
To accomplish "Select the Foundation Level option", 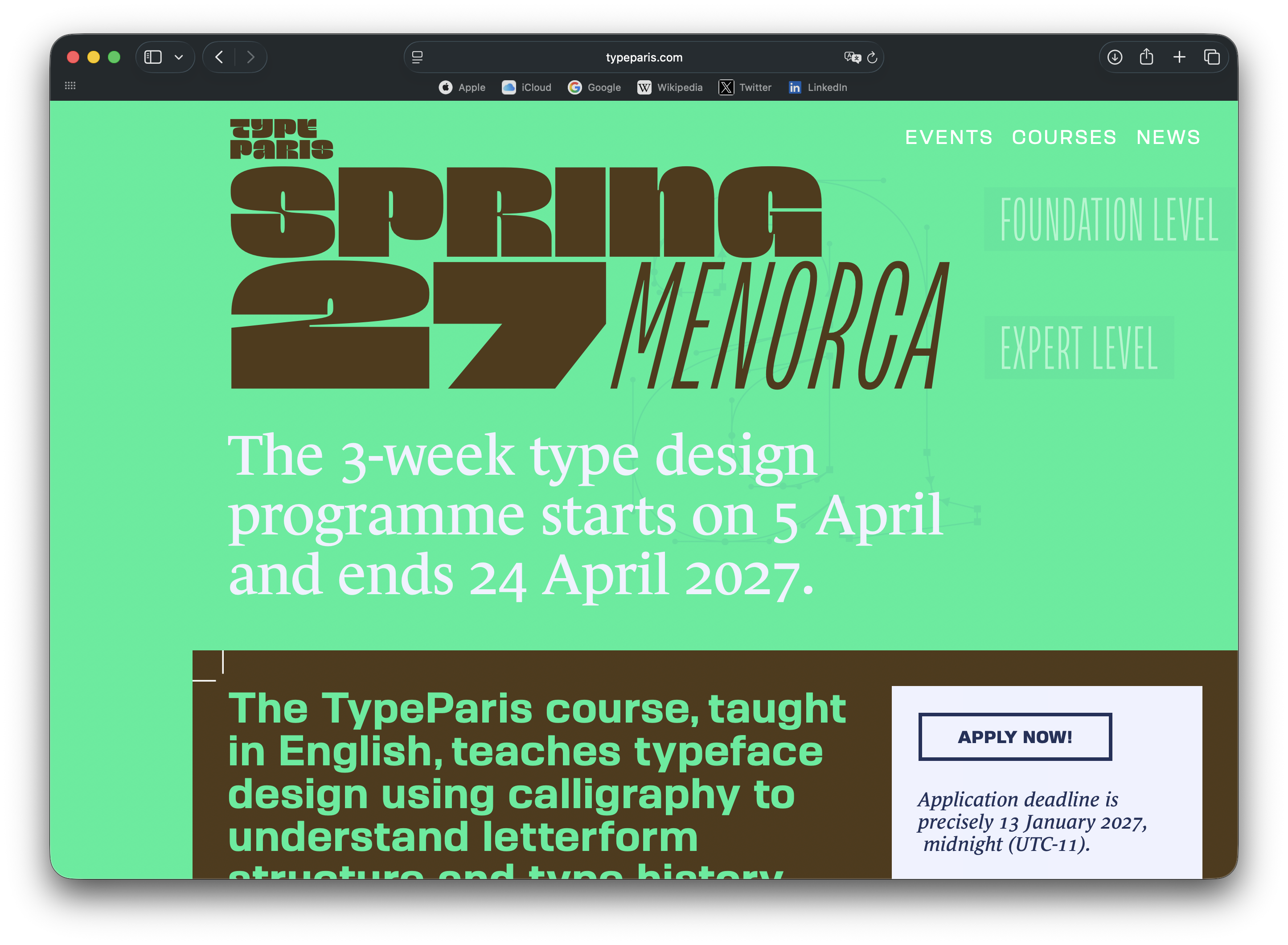I will [x=1109, y=219].
